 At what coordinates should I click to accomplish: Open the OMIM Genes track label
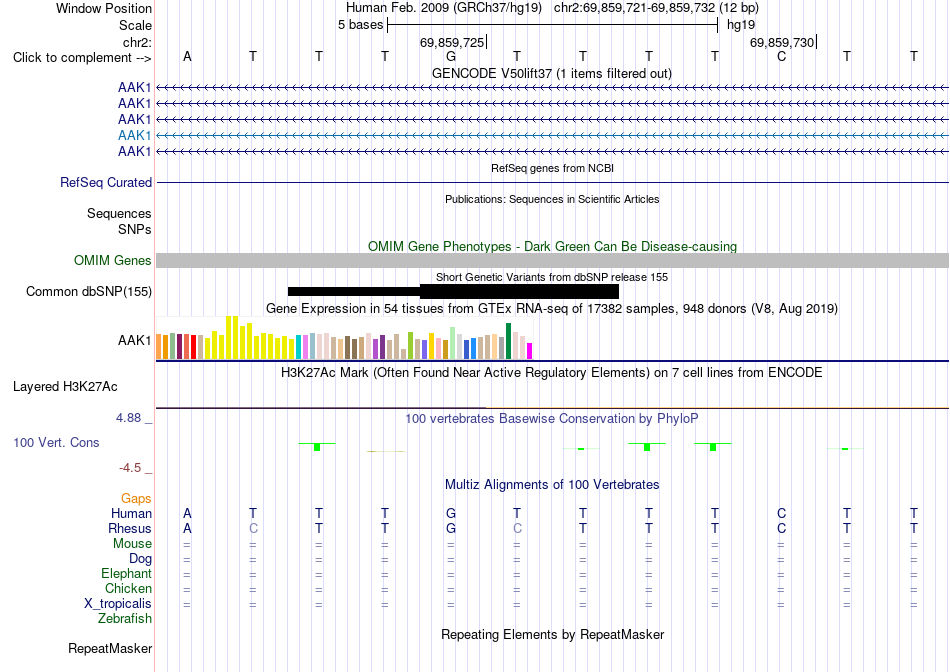coord(113,261)
